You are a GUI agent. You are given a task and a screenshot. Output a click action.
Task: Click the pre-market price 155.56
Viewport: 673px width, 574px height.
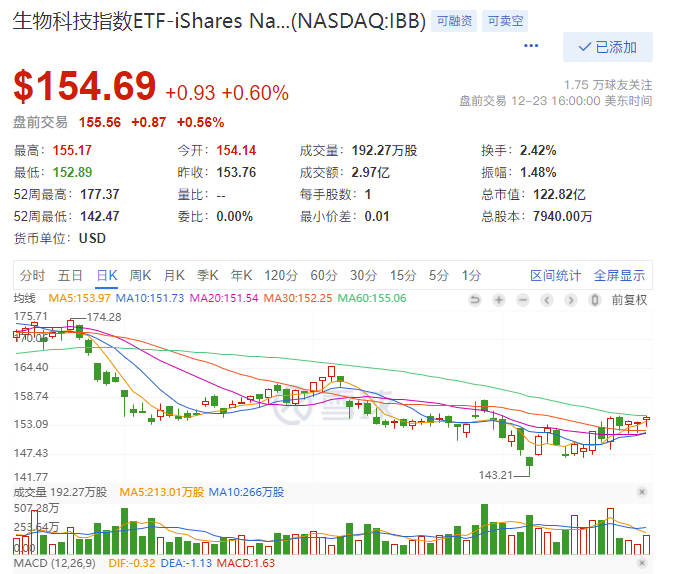click(100, 122)
